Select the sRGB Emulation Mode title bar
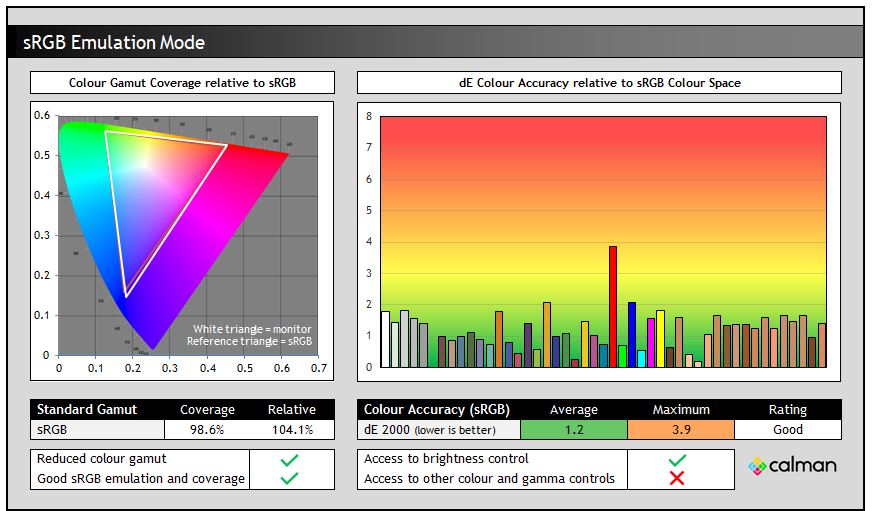 (x=435, y=42)
